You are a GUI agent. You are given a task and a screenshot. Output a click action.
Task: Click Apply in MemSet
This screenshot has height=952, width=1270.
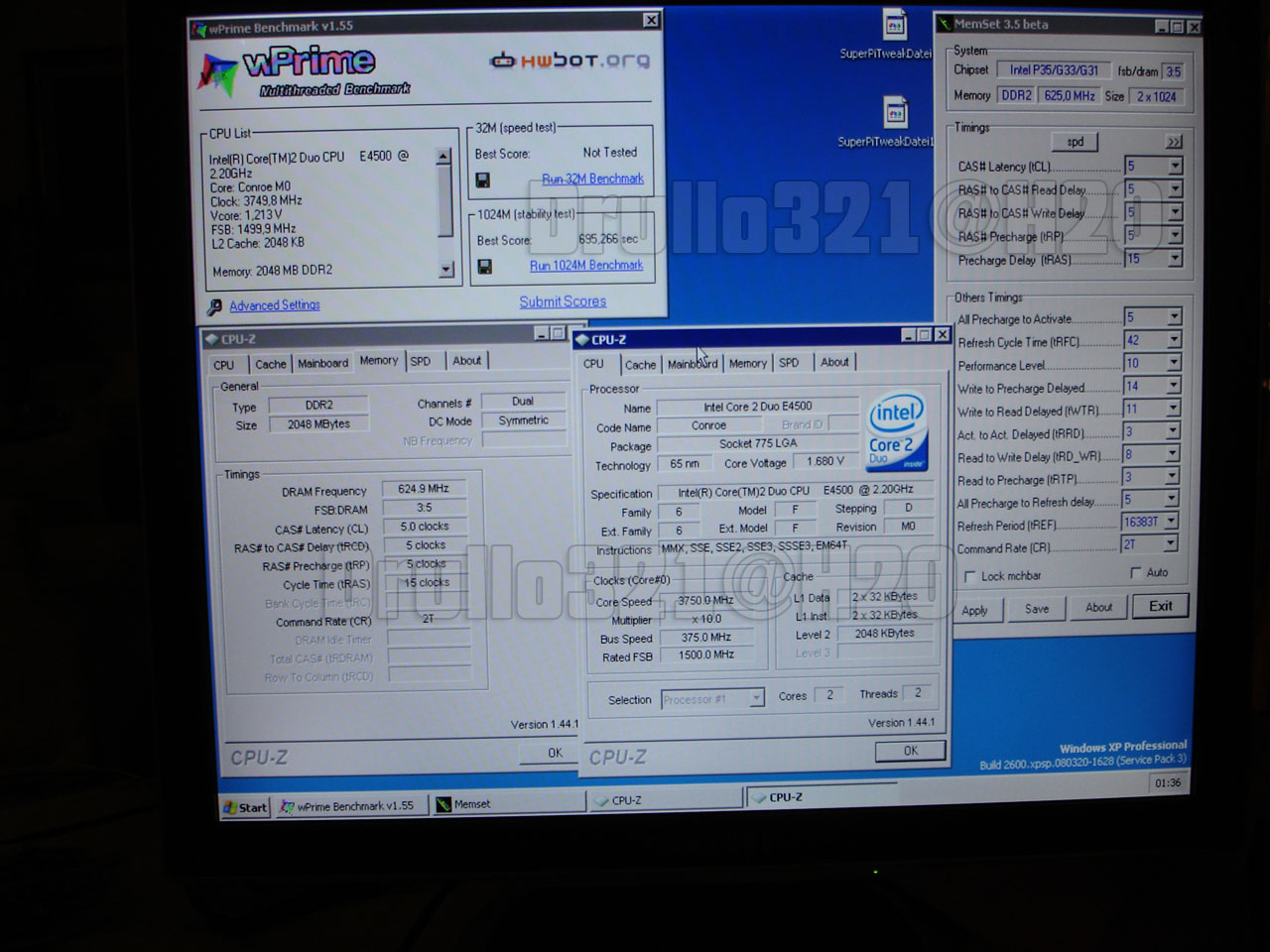point(974,610)
